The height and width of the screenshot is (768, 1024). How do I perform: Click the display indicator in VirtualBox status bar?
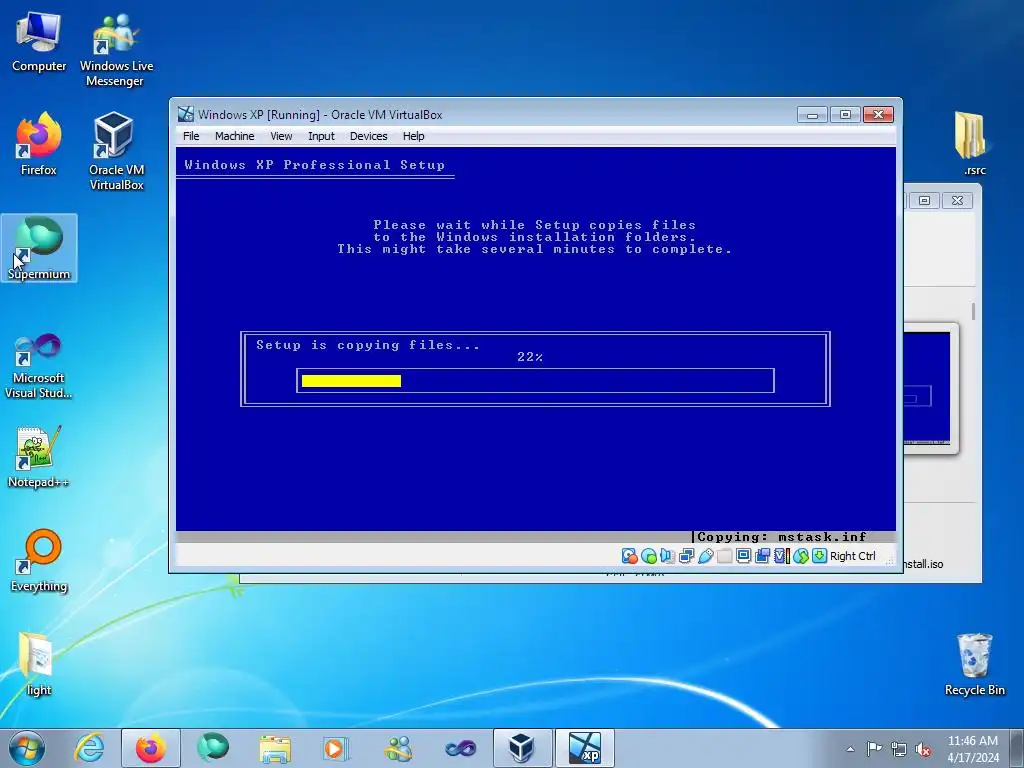(743, 556)
